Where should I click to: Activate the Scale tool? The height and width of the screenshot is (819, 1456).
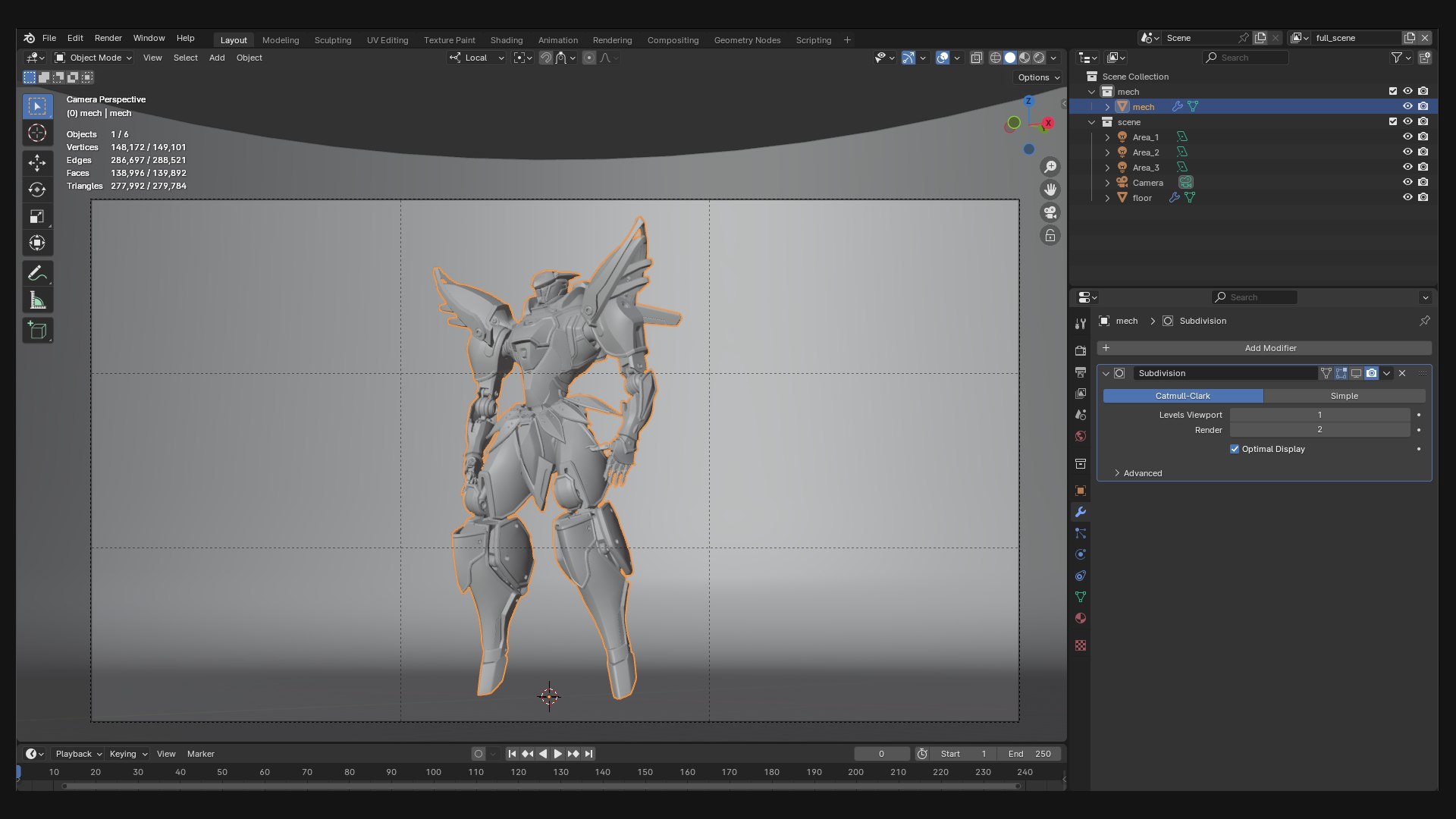coord(37,217)
